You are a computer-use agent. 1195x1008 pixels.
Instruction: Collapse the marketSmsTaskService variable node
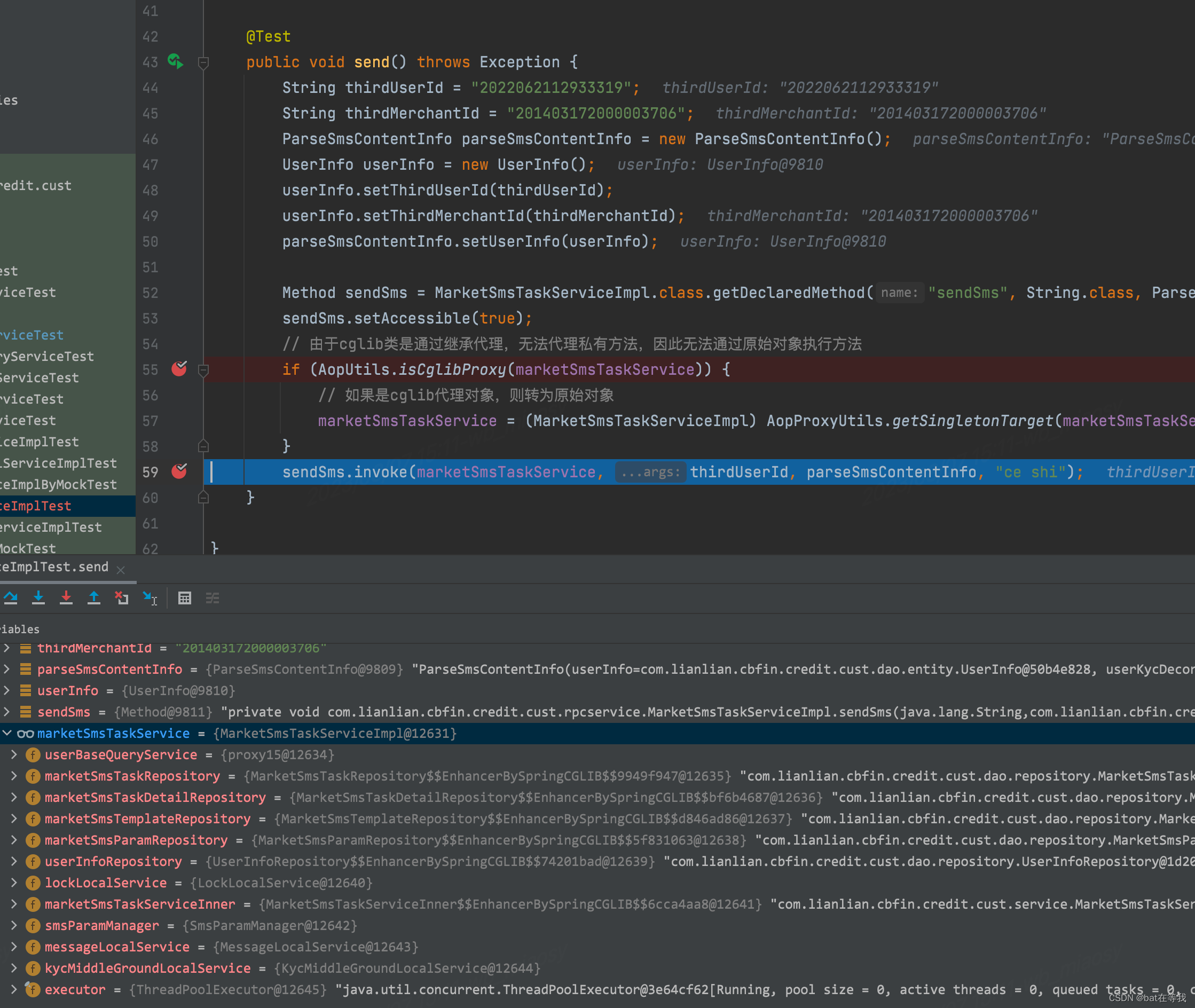coord(7,733)
